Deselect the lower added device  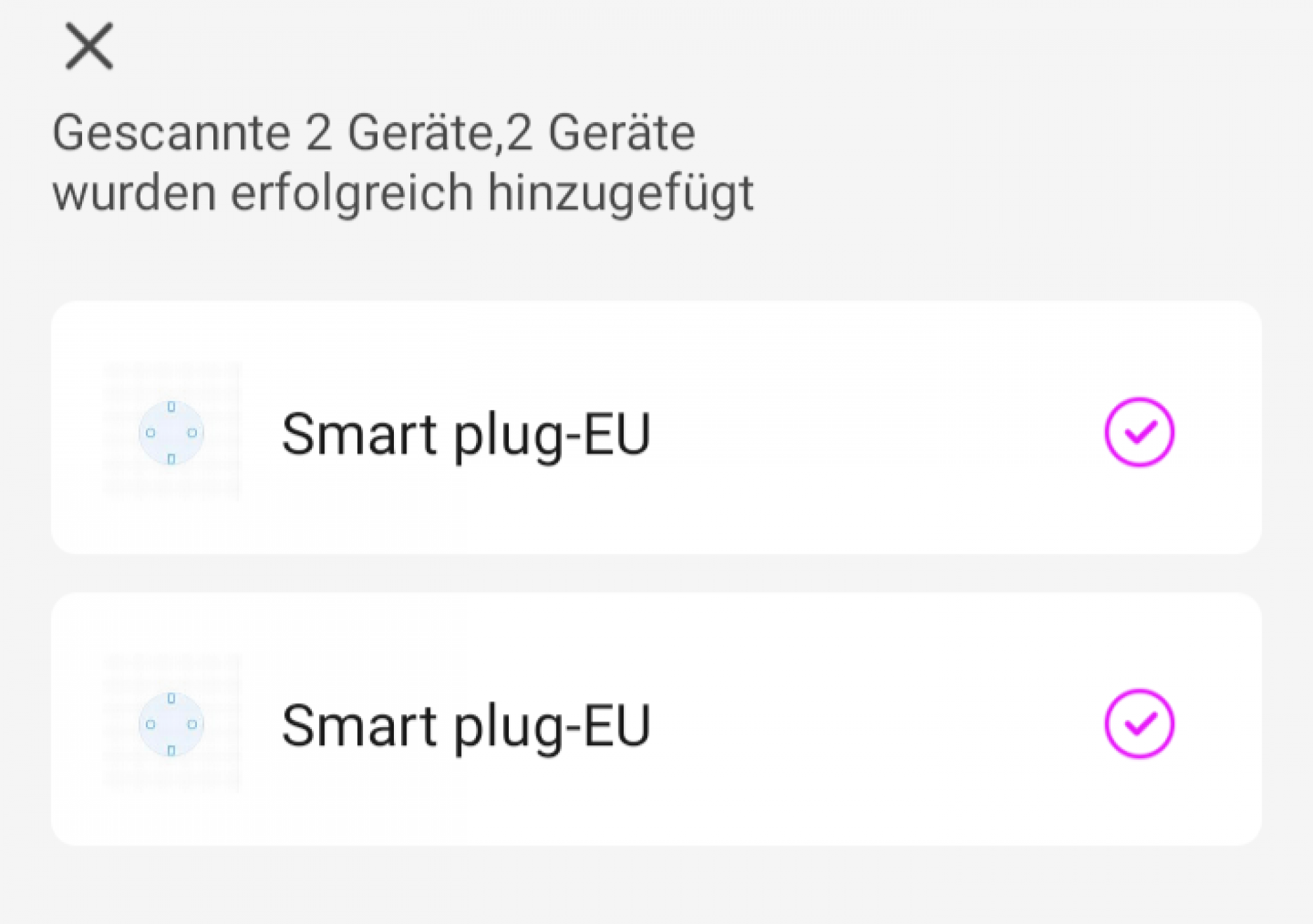click(1139, 723)
